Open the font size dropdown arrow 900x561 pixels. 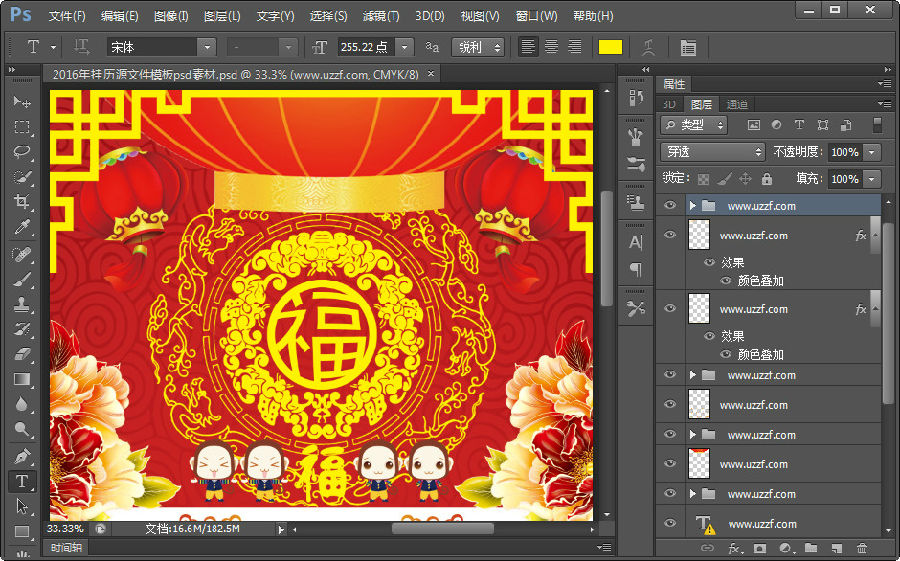[405, 47]
